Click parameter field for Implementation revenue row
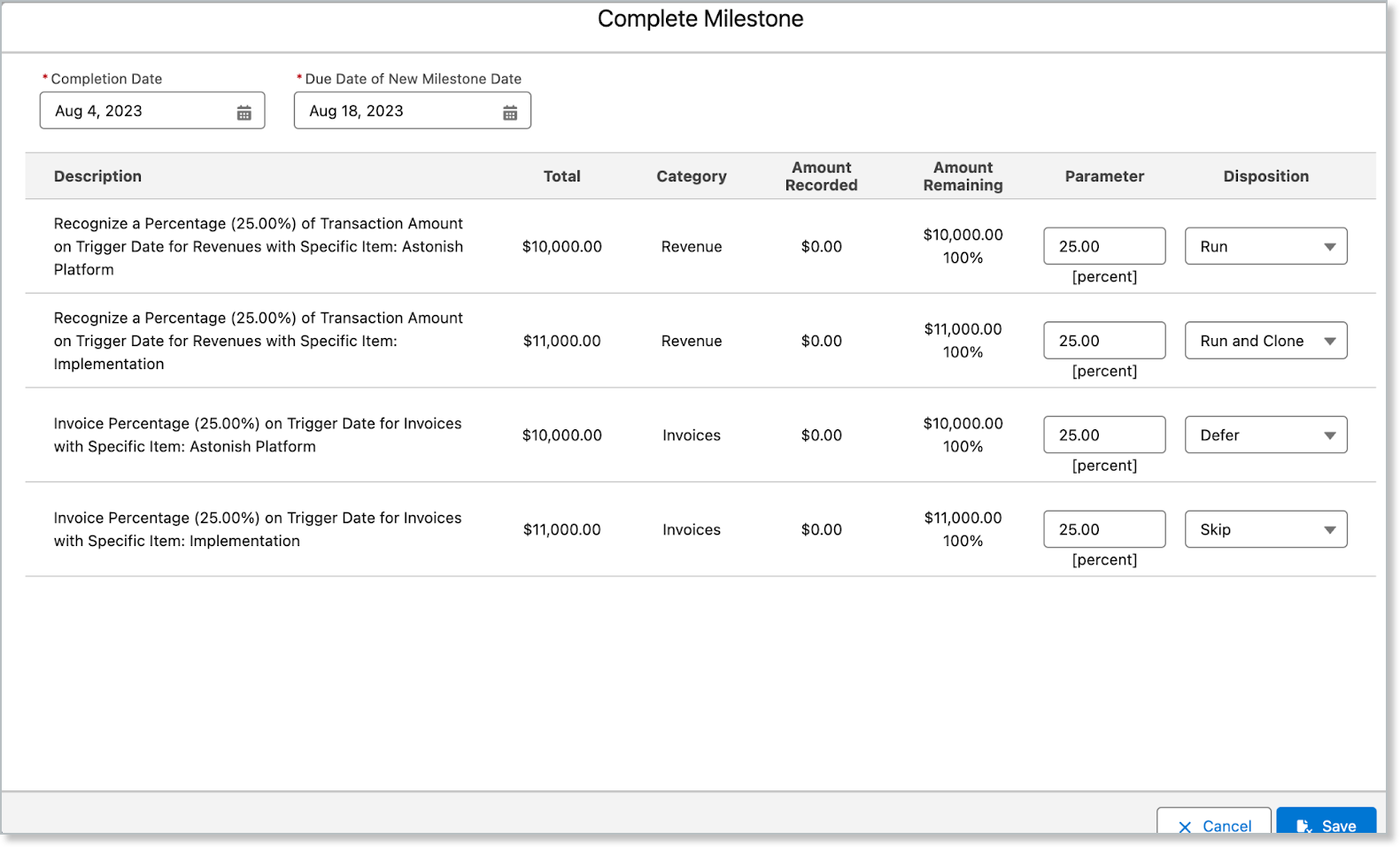This screenshot has height=847, width=1400. coord(1104,341)
